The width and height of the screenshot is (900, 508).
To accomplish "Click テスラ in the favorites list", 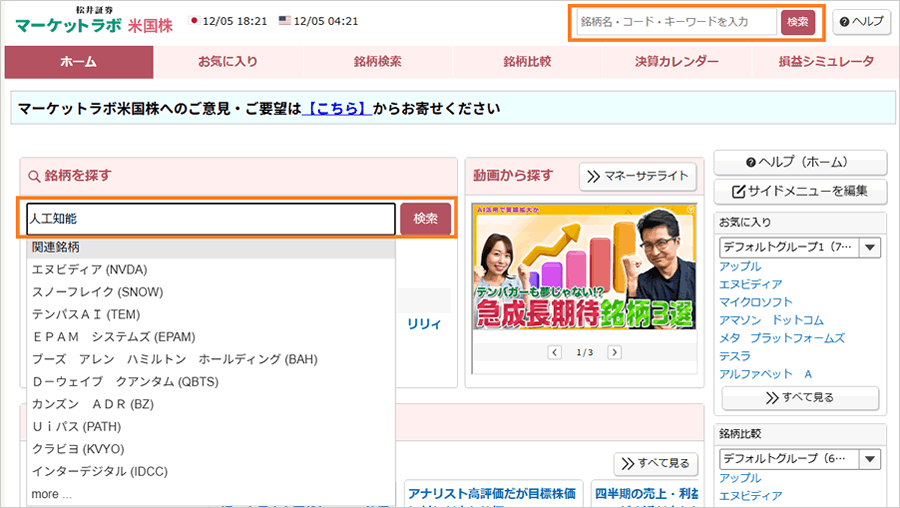I will pyautogui.click(x=734, y=356).
